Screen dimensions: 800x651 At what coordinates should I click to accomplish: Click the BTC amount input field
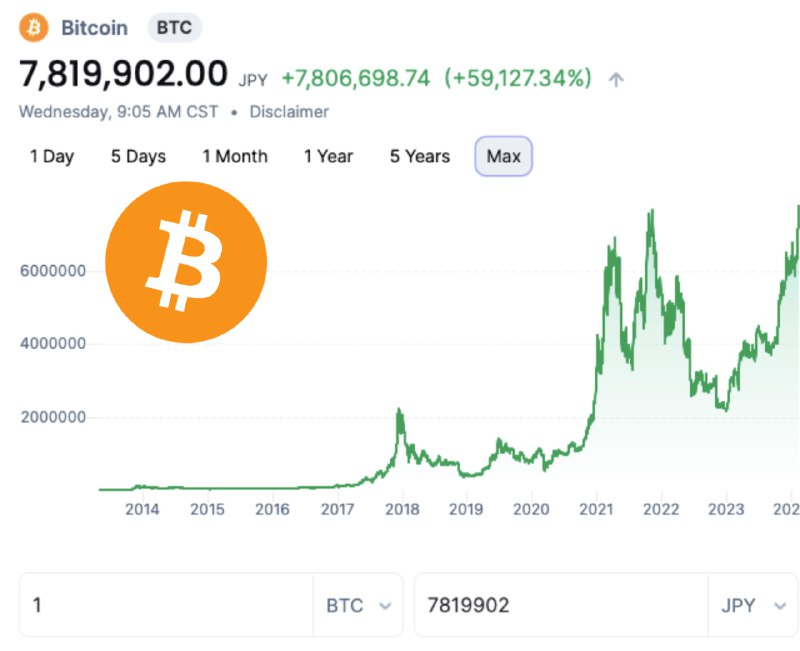pyautogui.click(x=166, y=605)
